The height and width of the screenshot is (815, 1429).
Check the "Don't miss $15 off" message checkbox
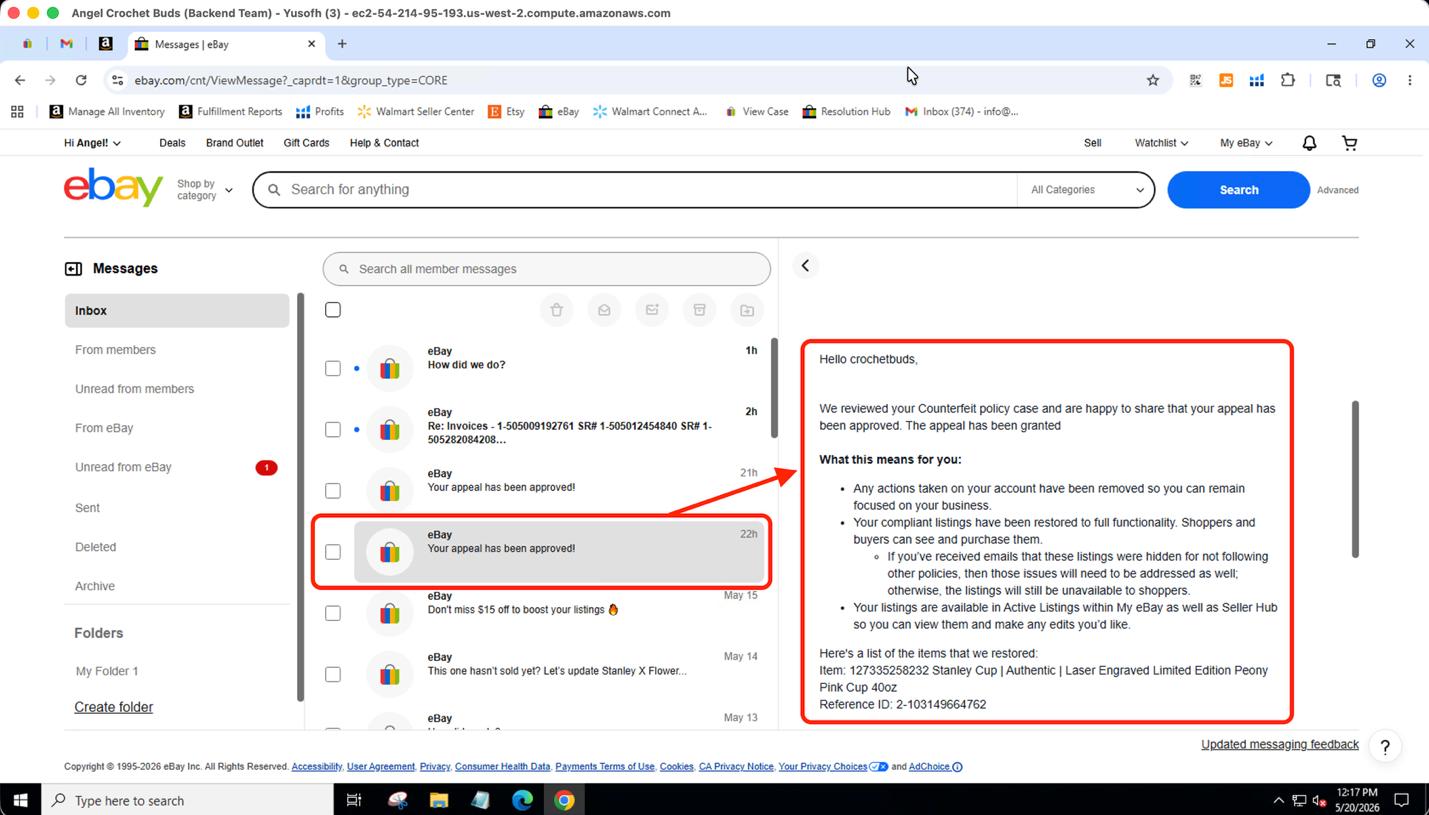(333, 613)
